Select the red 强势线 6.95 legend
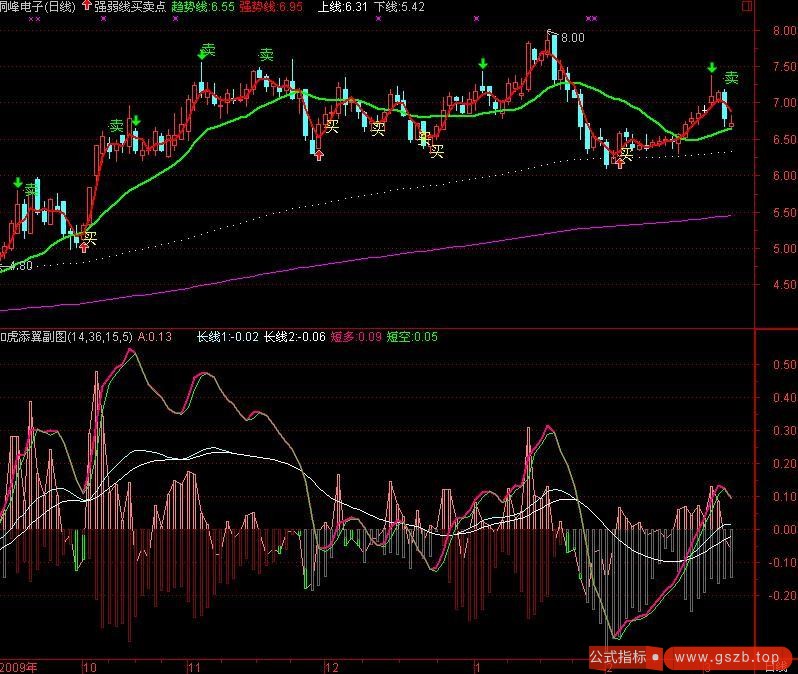Image resolution: width=798 pixels, height=674 pixels. coord(270,7)
